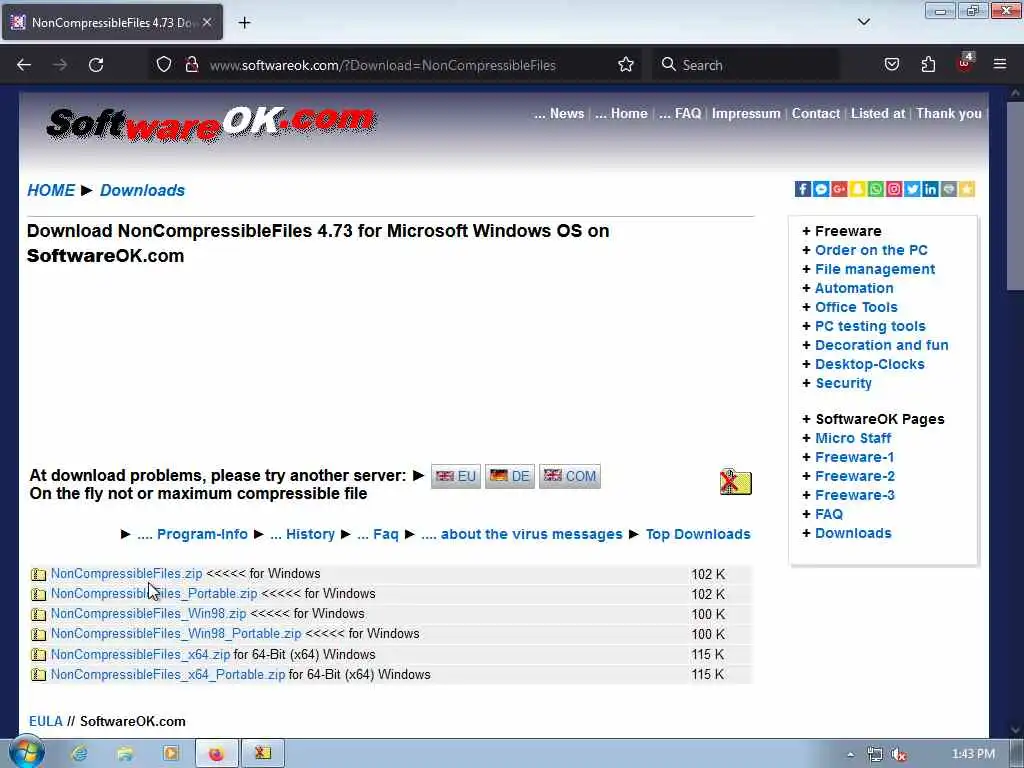Open Firefox application hamburger menu

(x=1000, y=65)
